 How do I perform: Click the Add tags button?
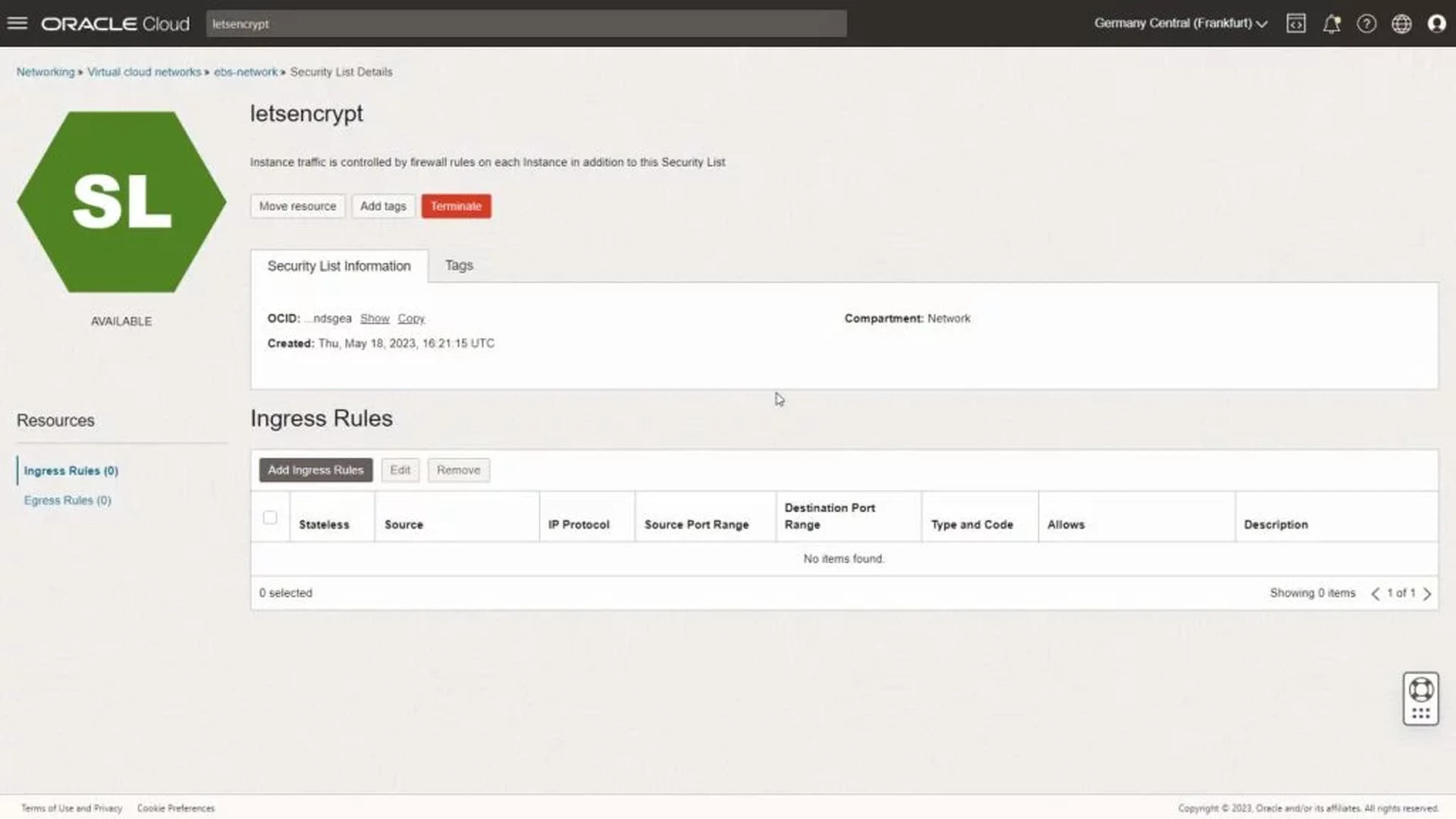tap(383, 206)
